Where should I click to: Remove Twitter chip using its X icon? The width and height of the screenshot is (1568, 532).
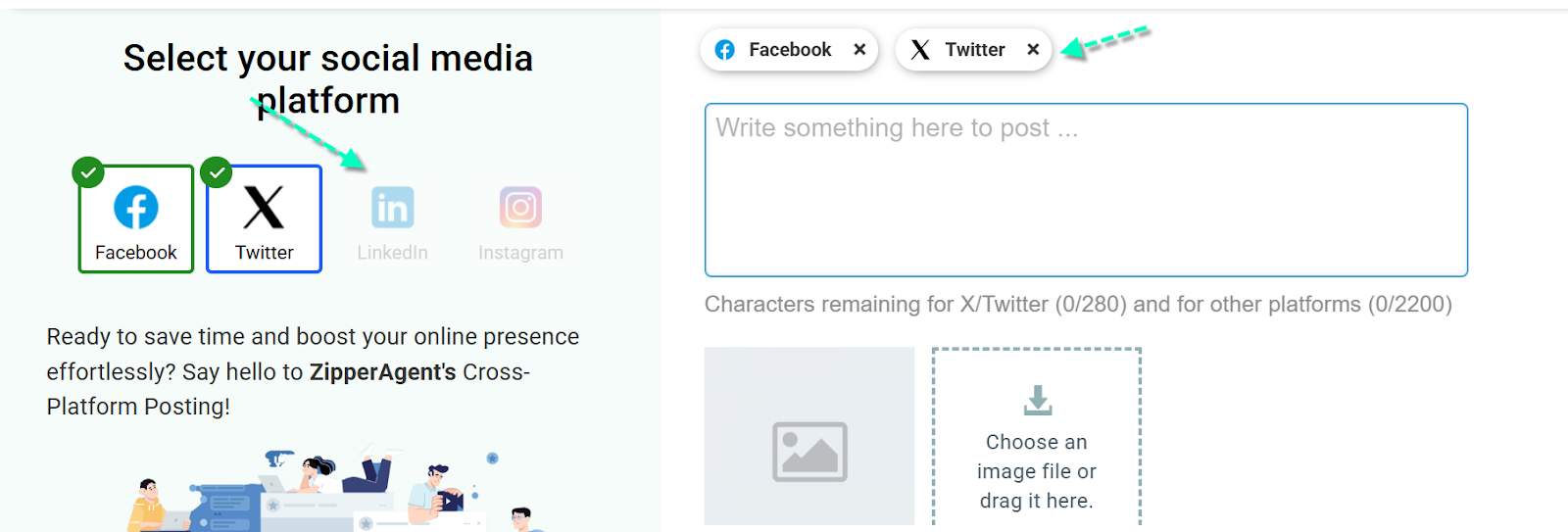click(x=1033, y=50)
